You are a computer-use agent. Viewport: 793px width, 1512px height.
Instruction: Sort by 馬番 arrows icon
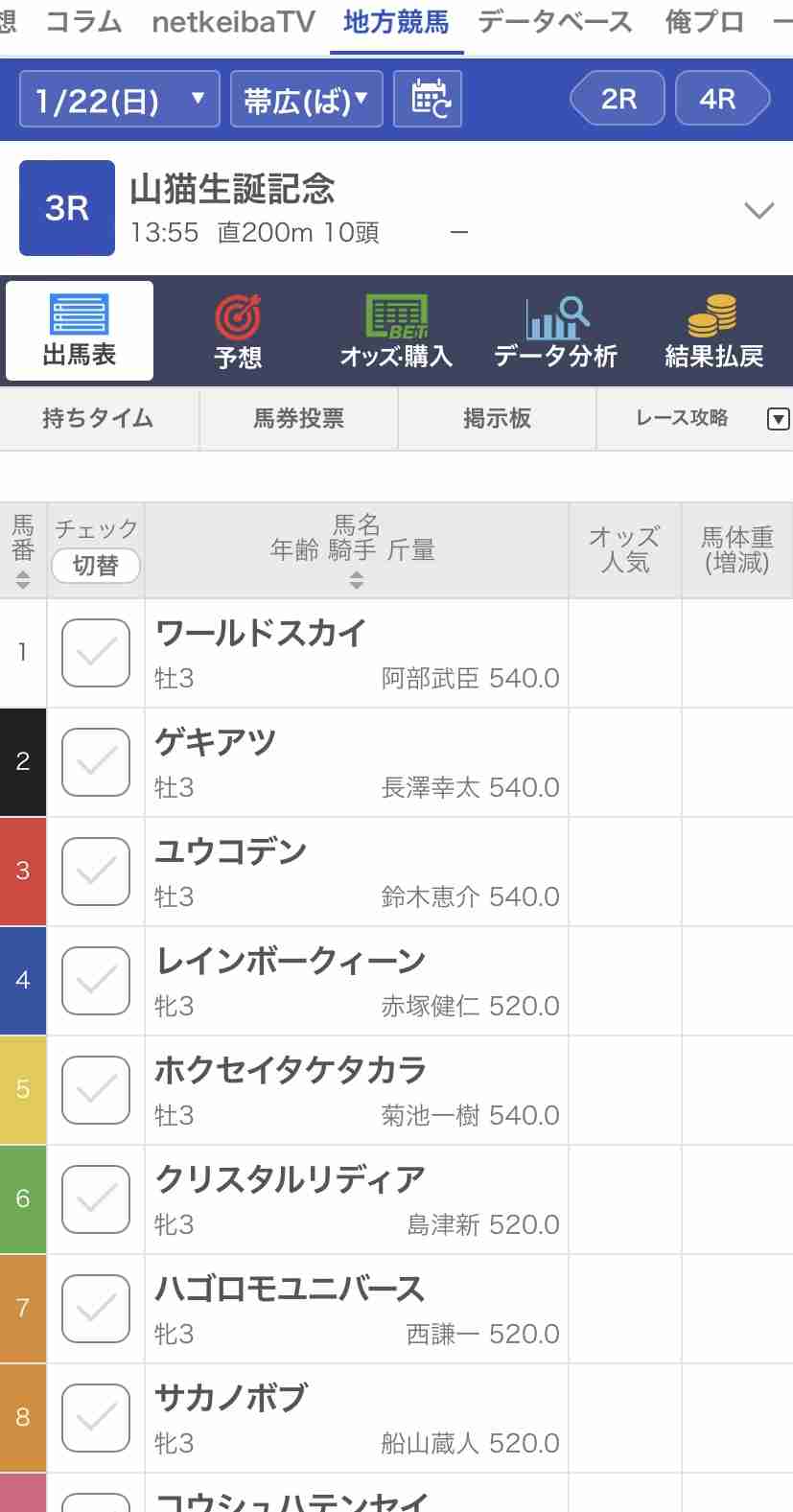23,580
